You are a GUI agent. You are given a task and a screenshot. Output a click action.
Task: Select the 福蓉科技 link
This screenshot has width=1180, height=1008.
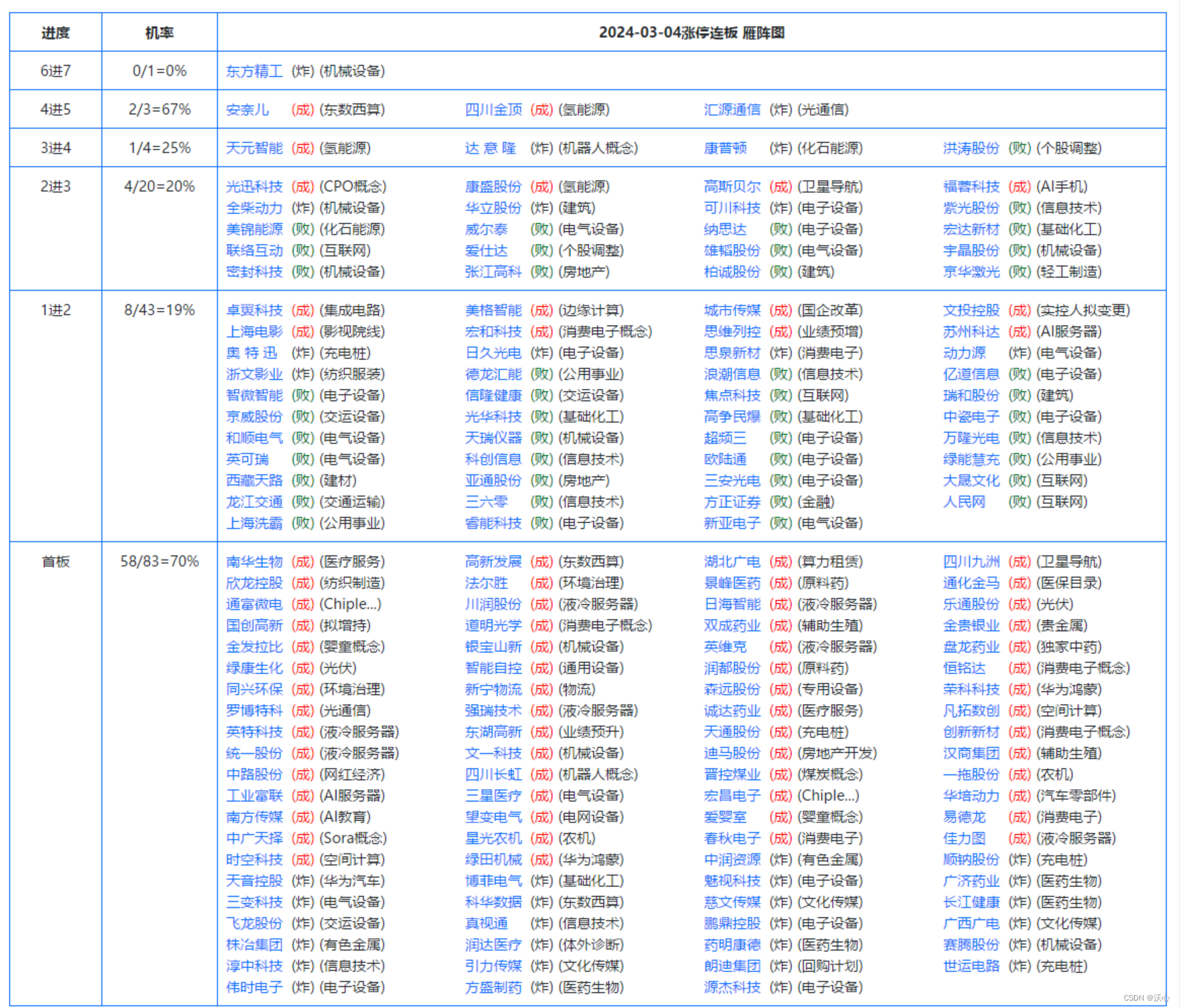pyautogui.click(x=971, y=186)
